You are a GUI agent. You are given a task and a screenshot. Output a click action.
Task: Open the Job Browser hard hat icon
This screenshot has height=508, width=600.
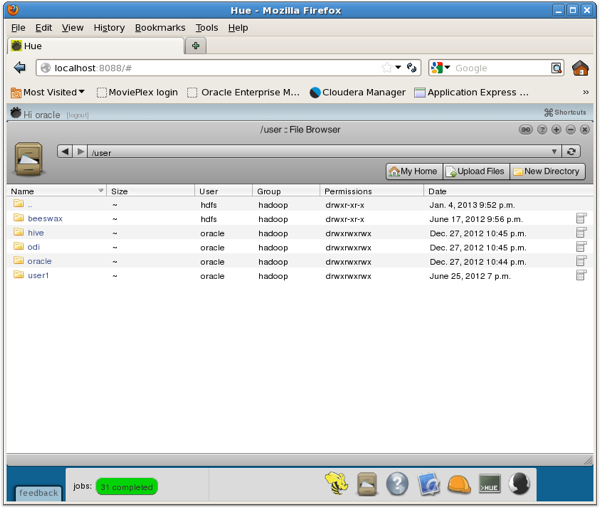459,484
